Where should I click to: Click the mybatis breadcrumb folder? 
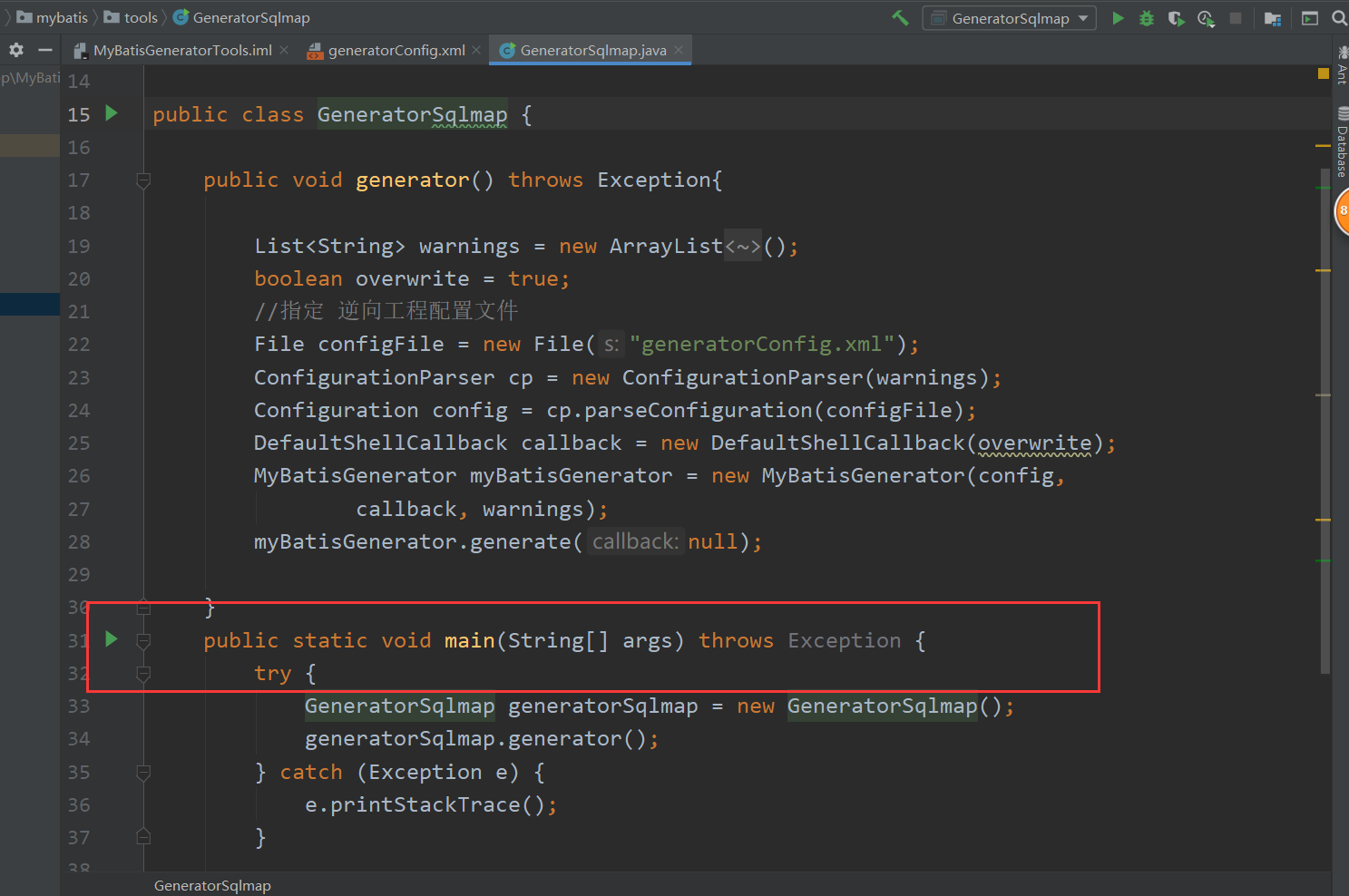[x=53, y=17]
